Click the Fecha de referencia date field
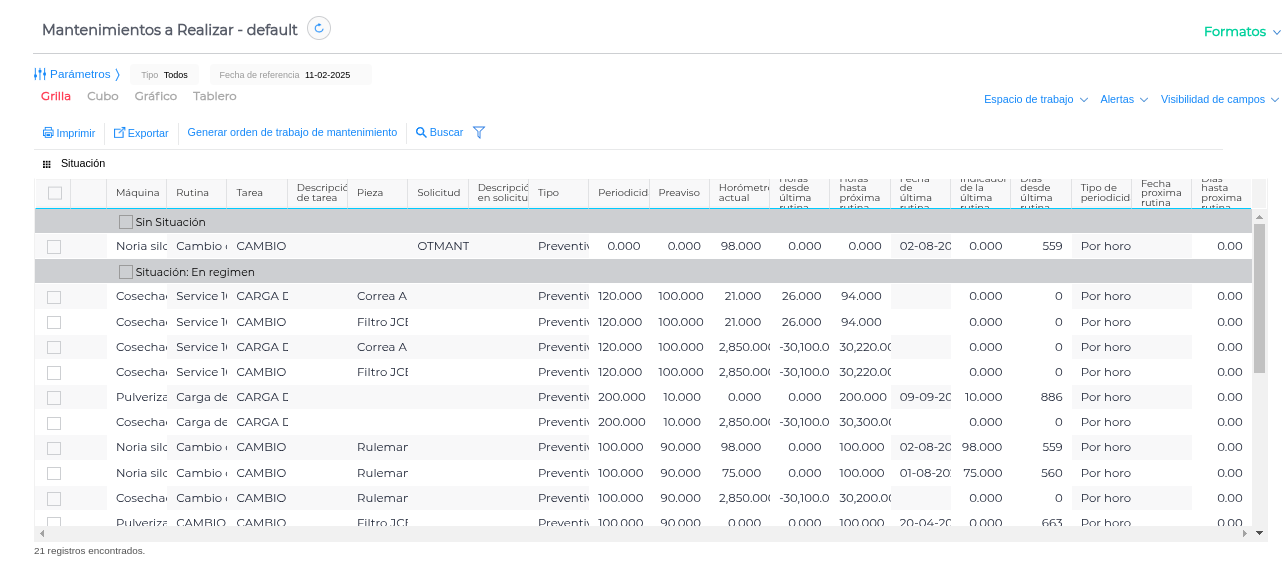The width and height of the screenshot is (1282, 565). click(x=327, y=75)
